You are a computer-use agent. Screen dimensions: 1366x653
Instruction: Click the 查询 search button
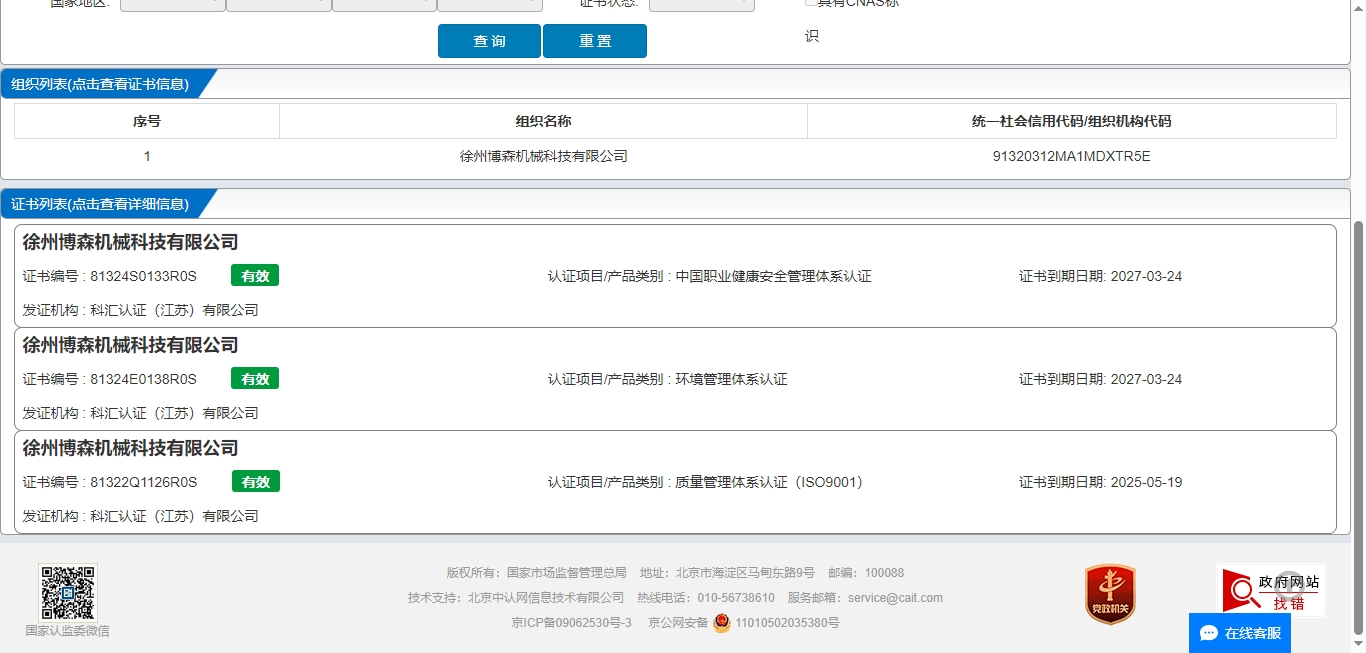(489, 41)
